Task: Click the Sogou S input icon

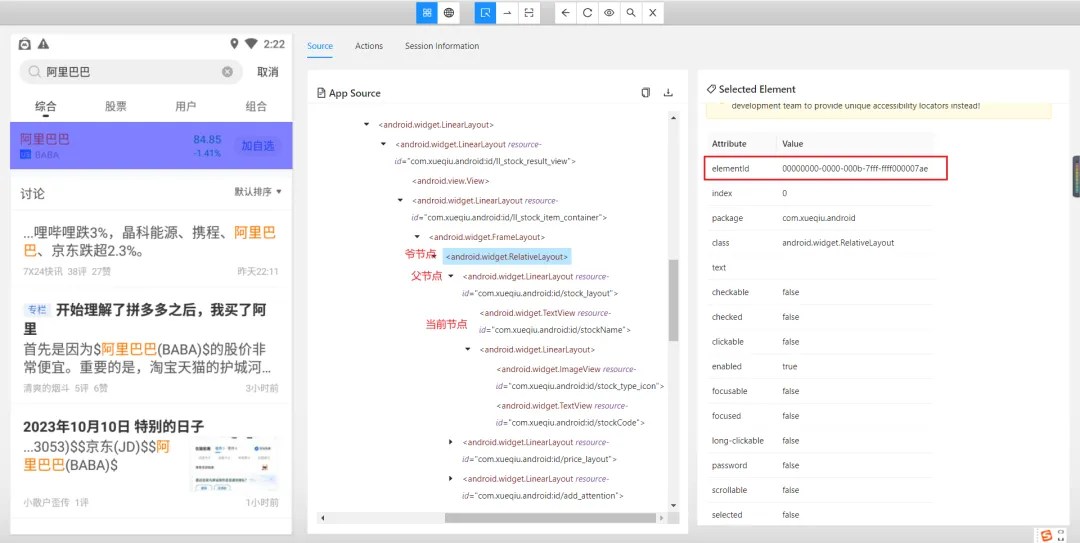Action: (1046, 535)
